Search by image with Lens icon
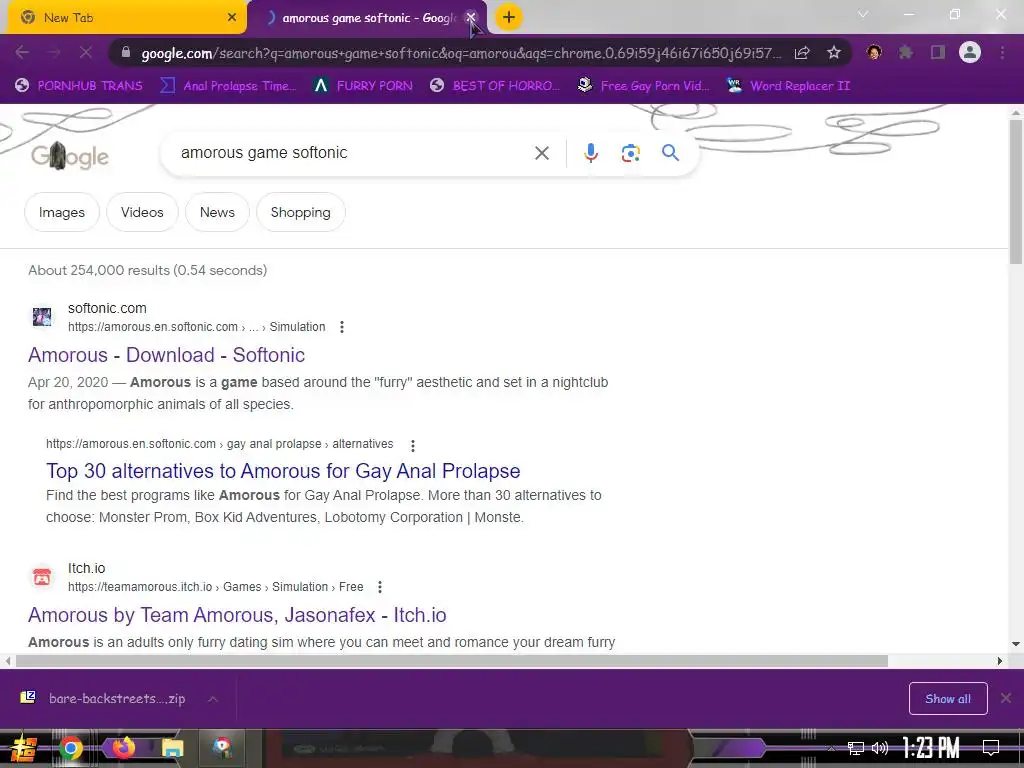This screenshot has width=1024, height=768. tap(630, 153)
